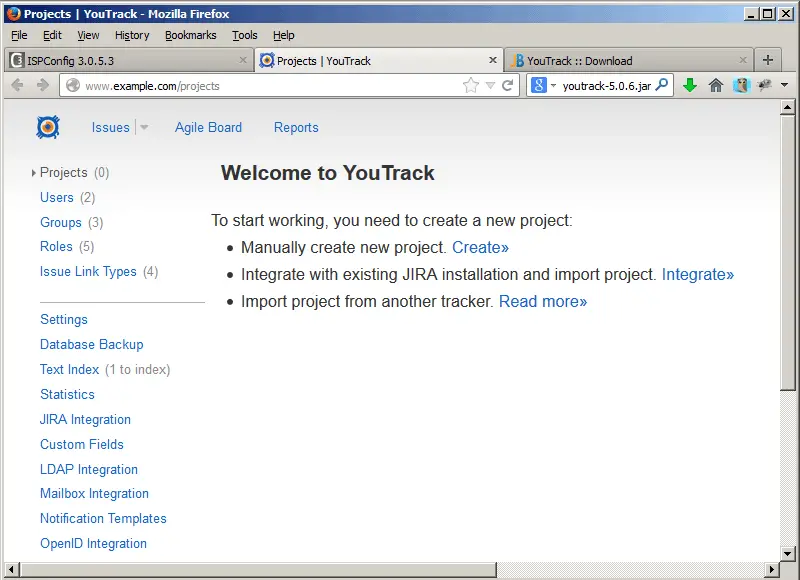Open Custom Fields
Viewport: 800px width, 580px height.
coord(82,444)
